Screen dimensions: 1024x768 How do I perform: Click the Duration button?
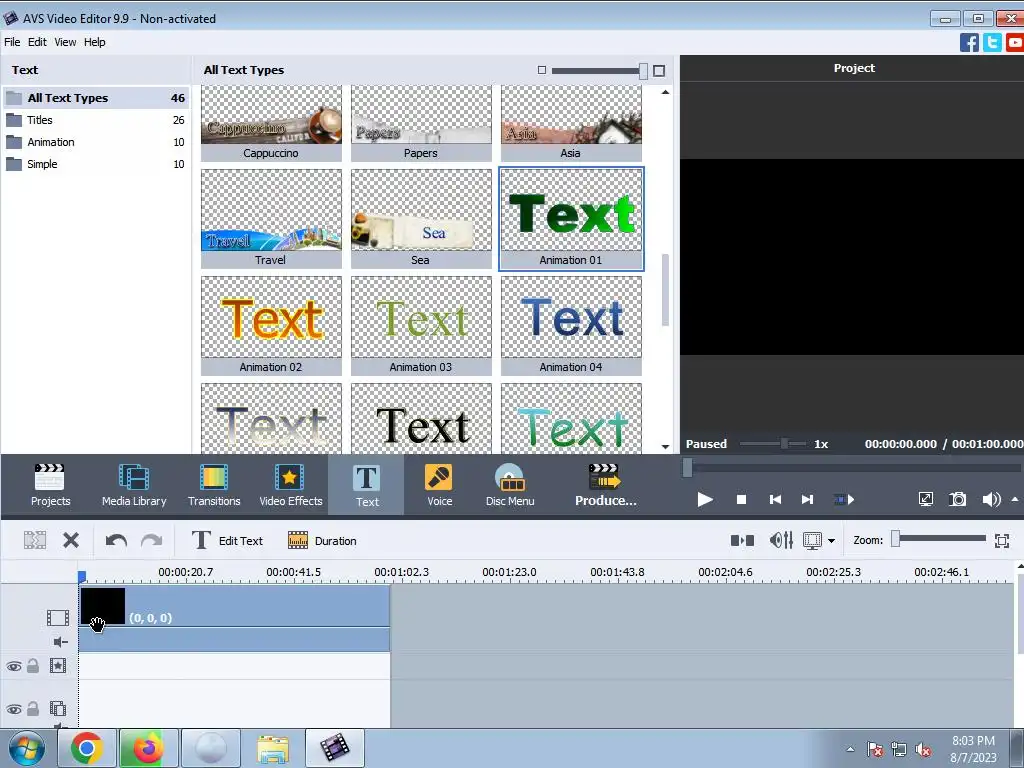(322, 541)
